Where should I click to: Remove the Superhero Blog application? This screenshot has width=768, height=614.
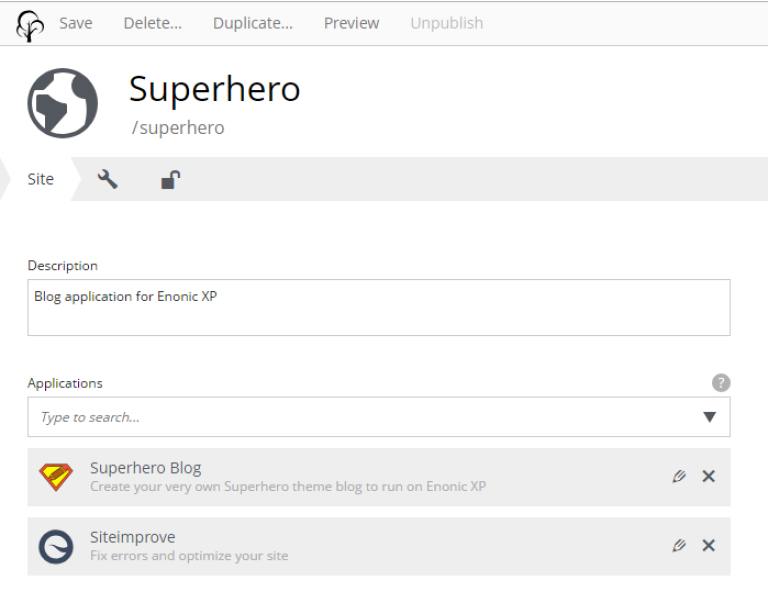coord(708,477)
